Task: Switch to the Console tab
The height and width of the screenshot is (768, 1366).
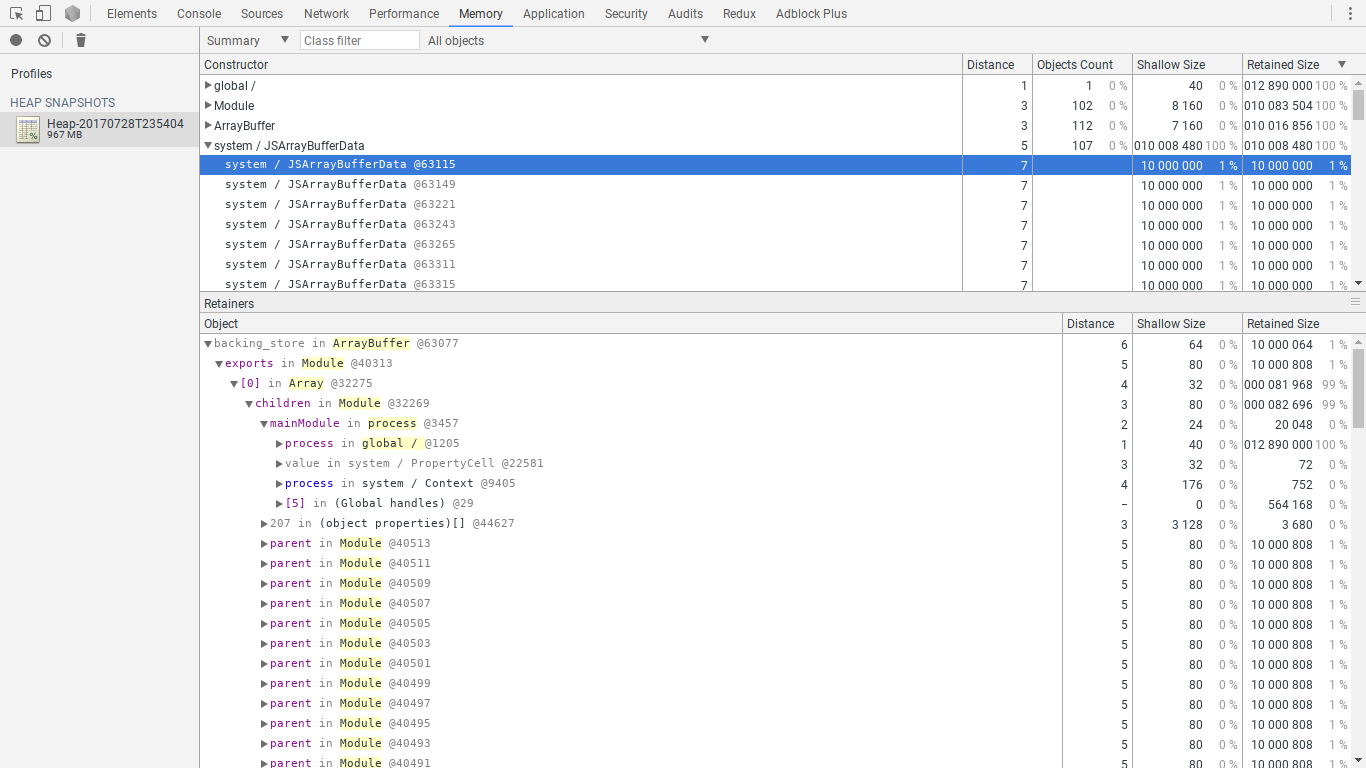Action: tap(199, 13)
